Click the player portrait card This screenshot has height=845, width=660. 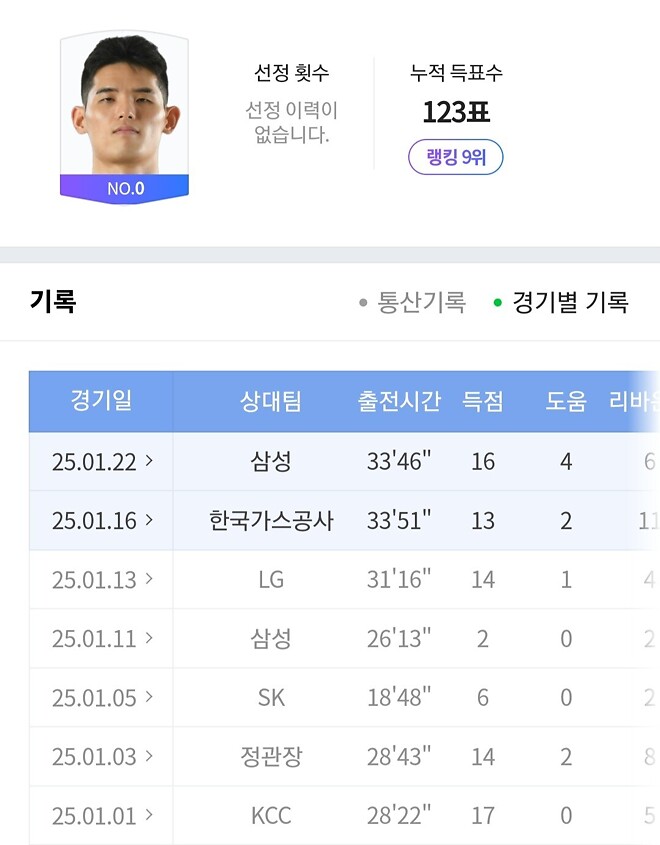[x=124, y=117]
